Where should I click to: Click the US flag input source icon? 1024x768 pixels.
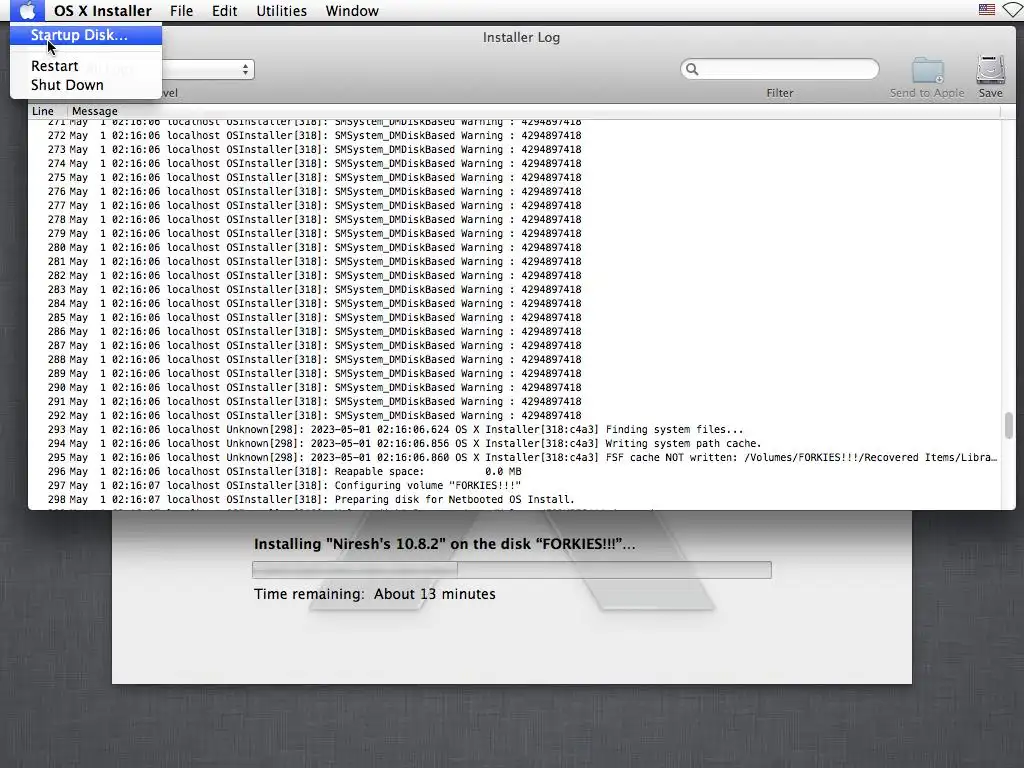click(x=986, y=10)
